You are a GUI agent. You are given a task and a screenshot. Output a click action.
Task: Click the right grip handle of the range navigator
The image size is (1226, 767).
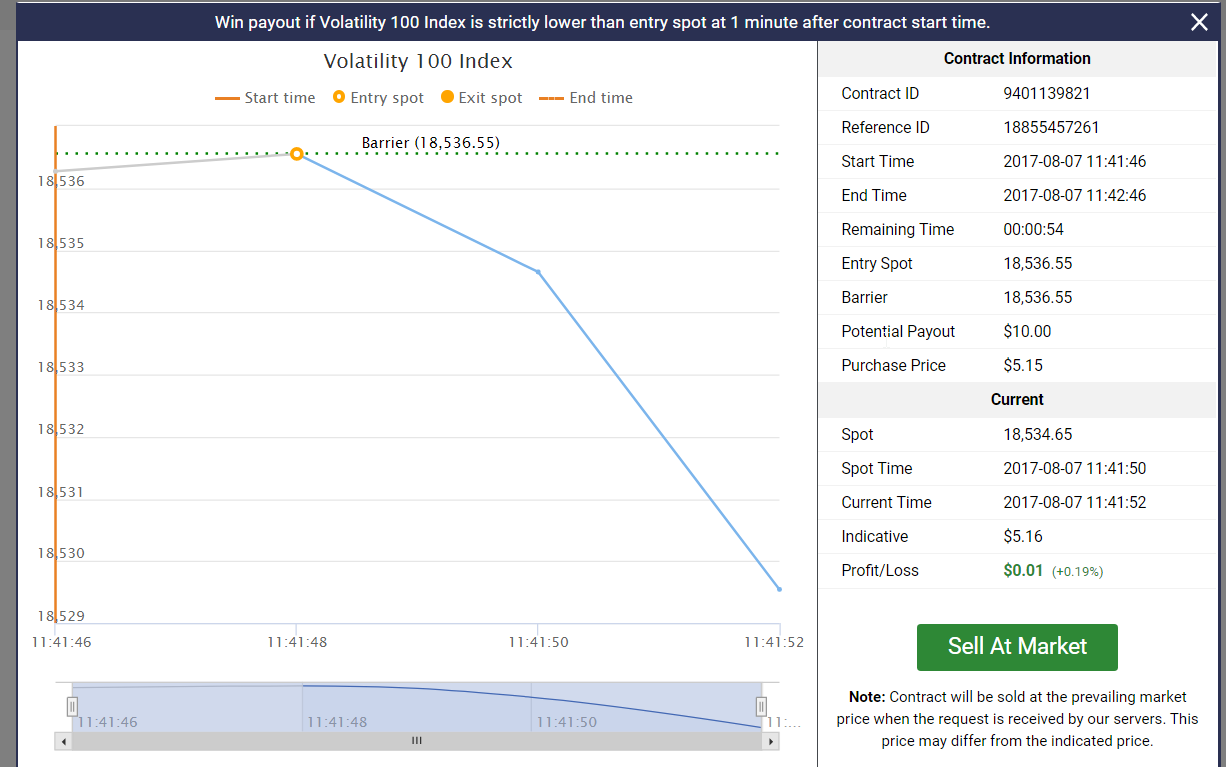tap(762, 706)
